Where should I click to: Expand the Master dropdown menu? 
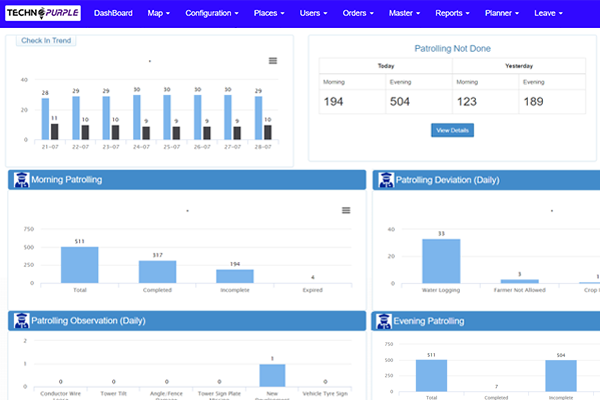click(x=404, y=13)
